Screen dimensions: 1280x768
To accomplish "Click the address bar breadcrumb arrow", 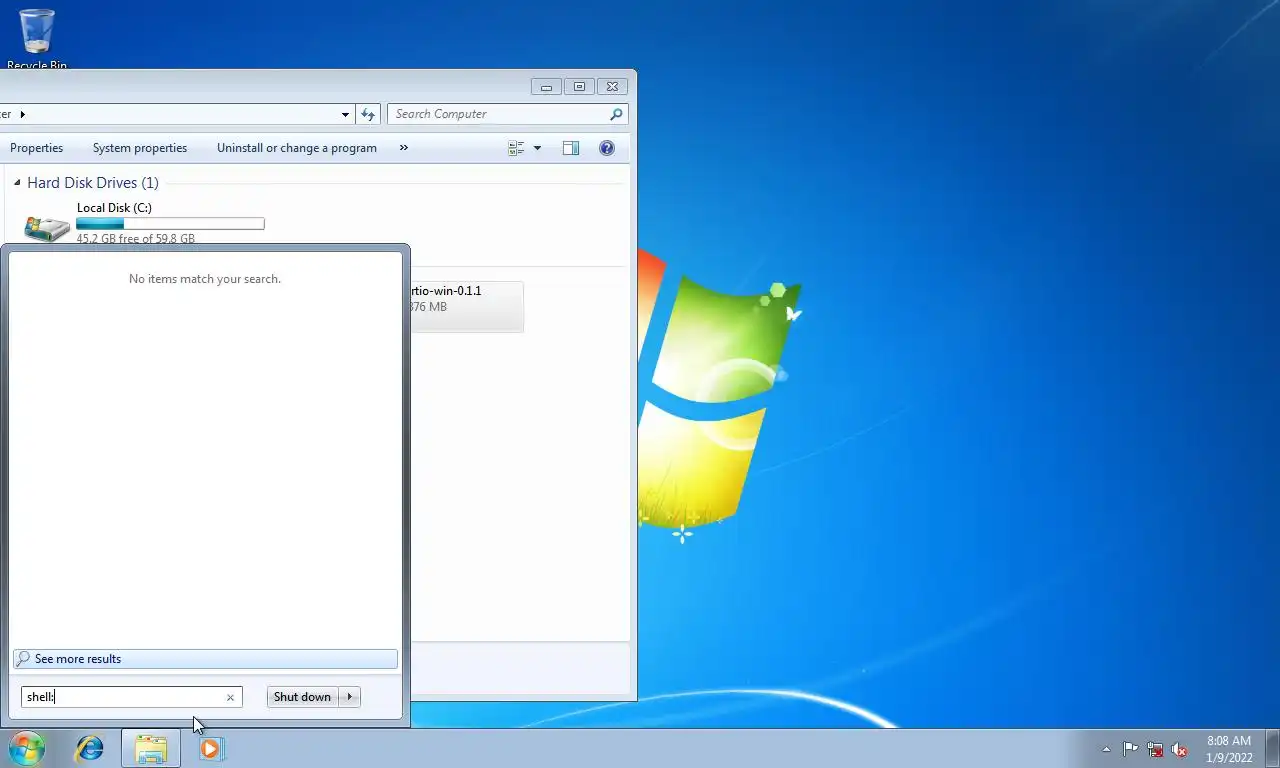I will [x=22, y=114].
